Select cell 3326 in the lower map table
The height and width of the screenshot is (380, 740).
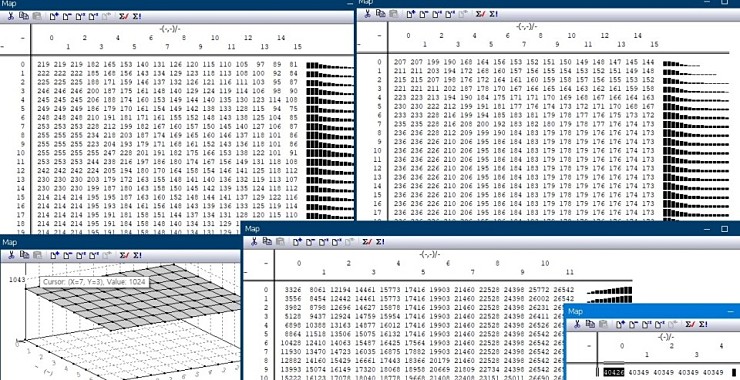294,289
